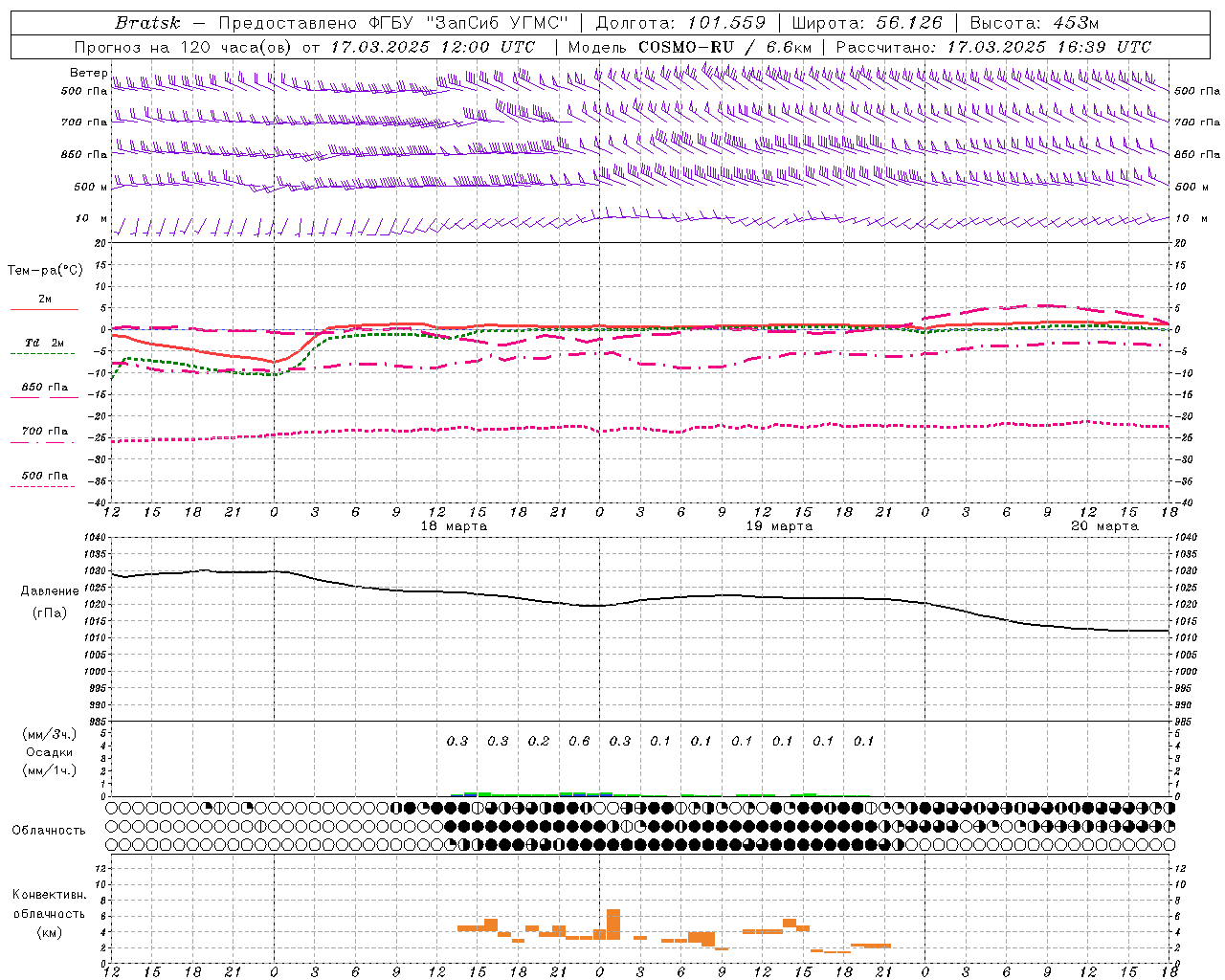This screenshot has height=980, width=1225.
Task: Click the '18 марта' date label
Action: (454, 526)
